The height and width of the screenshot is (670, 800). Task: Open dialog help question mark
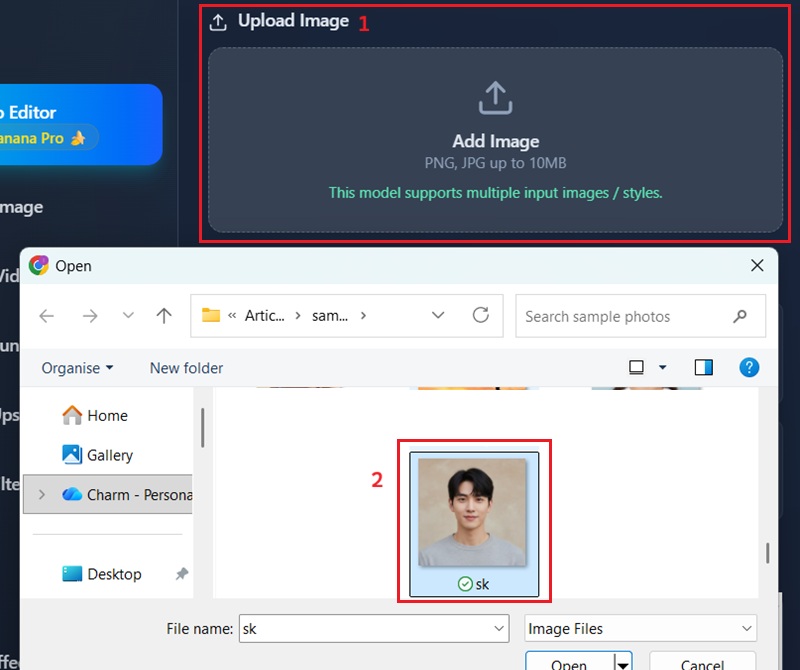pyautogui.click(x=749, y=367)
